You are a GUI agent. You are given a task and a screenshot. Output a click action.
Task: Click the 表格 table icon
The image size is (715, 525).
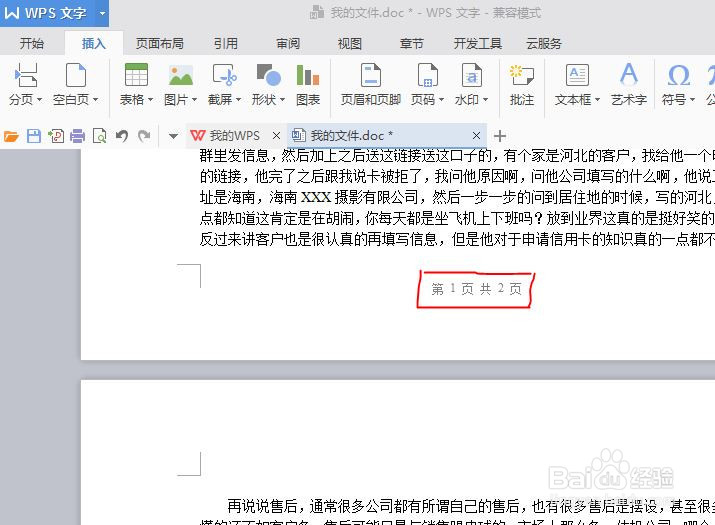(136, 75)
